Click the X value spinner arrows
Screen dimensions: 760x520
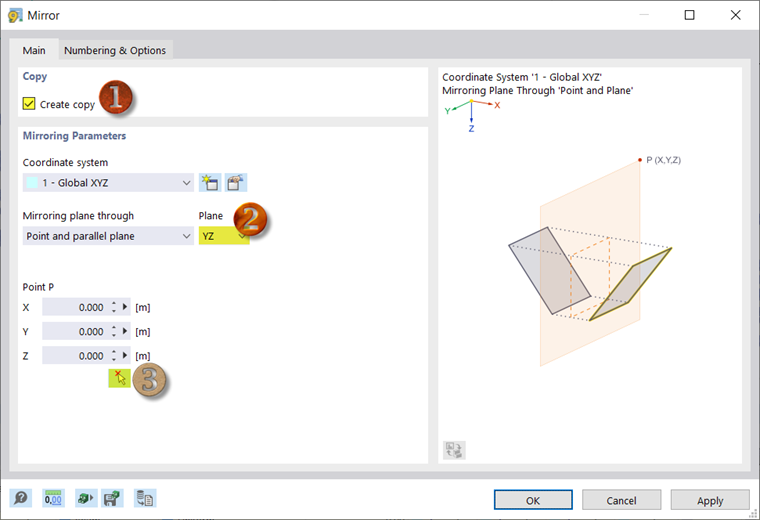114,307
